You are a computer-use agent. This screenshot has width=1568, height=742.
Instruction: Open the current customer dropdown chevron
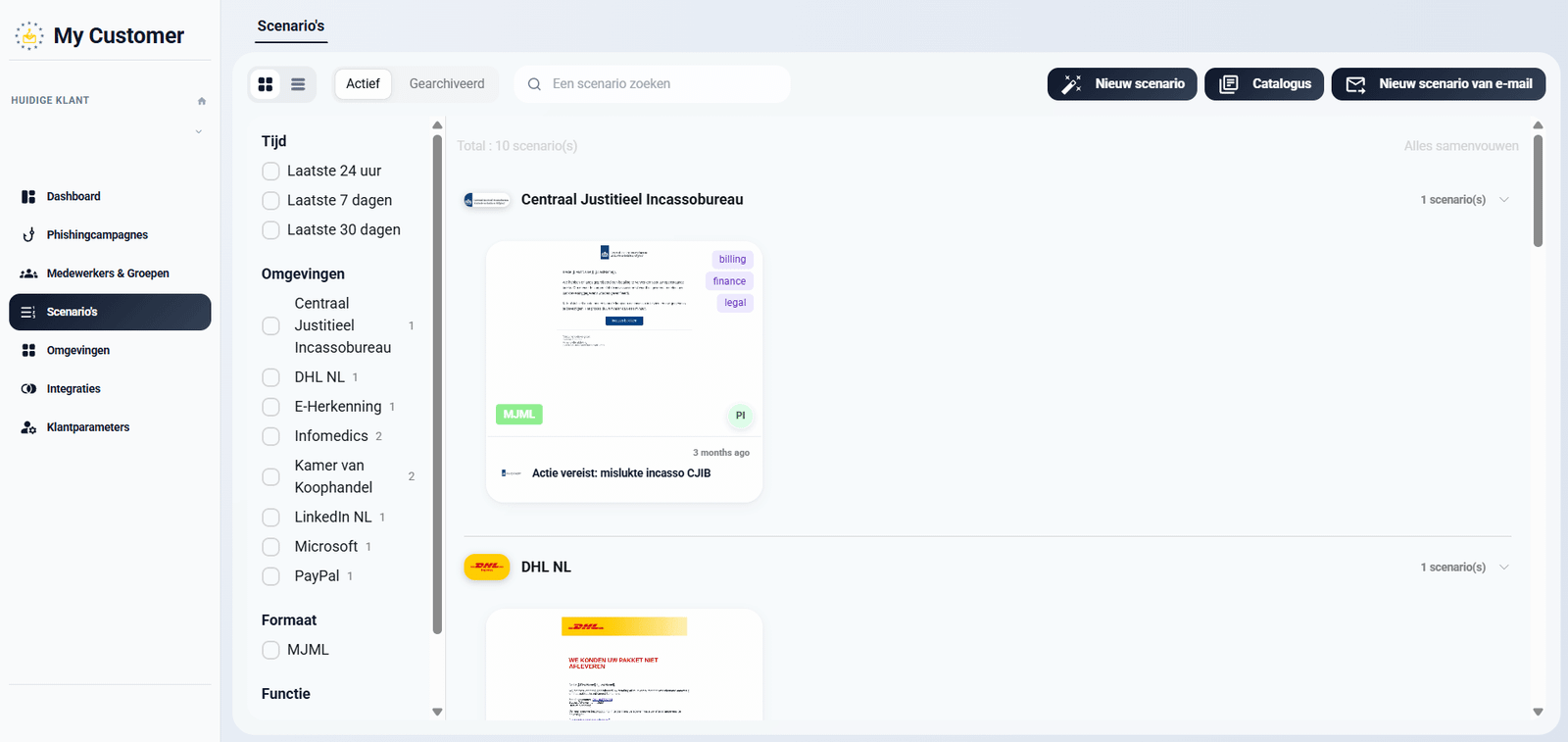(x=199, y=131)
